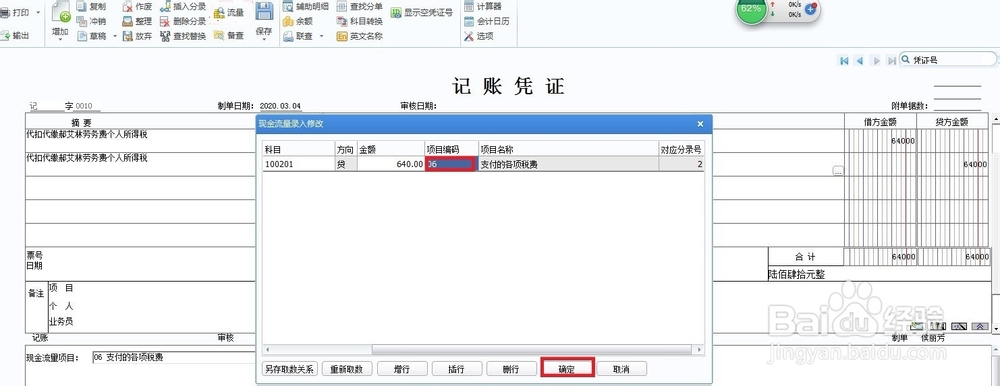Click 查找分单 find sub-voucher icon
The height and width of the screenshot is (386, 1000).
342,6
